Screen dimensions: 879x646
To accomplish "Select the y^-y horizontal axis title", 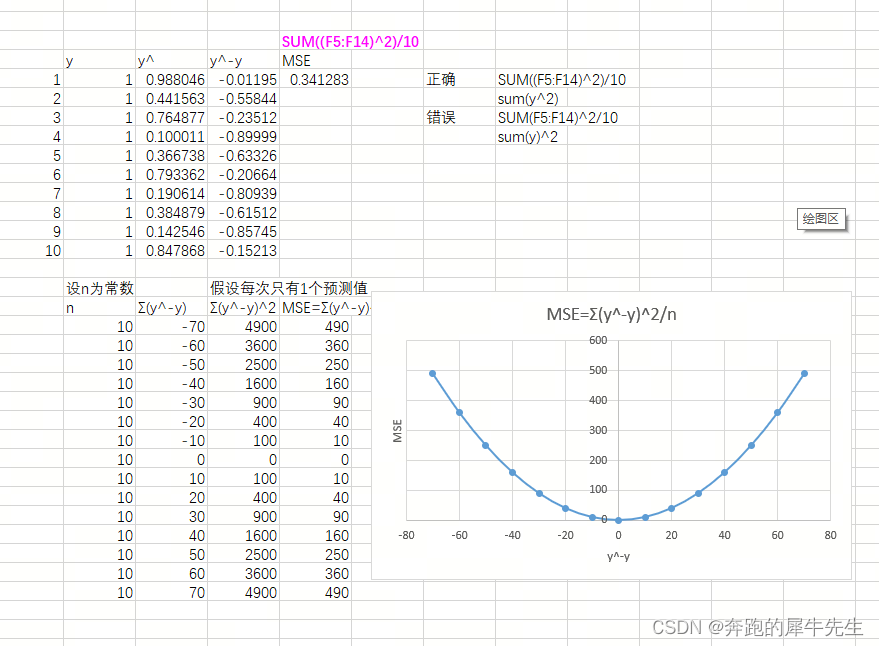I will point(618,556).
